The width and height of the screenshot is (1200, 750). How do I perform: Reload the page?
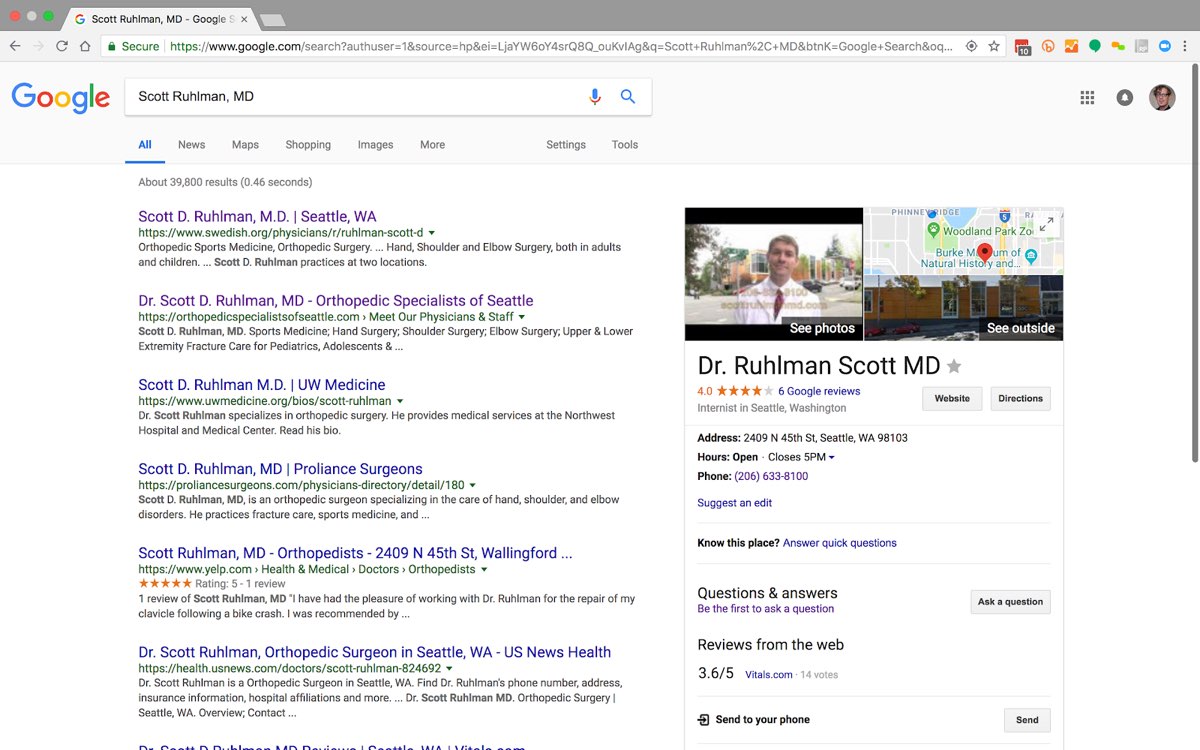[x=62, y=46]
